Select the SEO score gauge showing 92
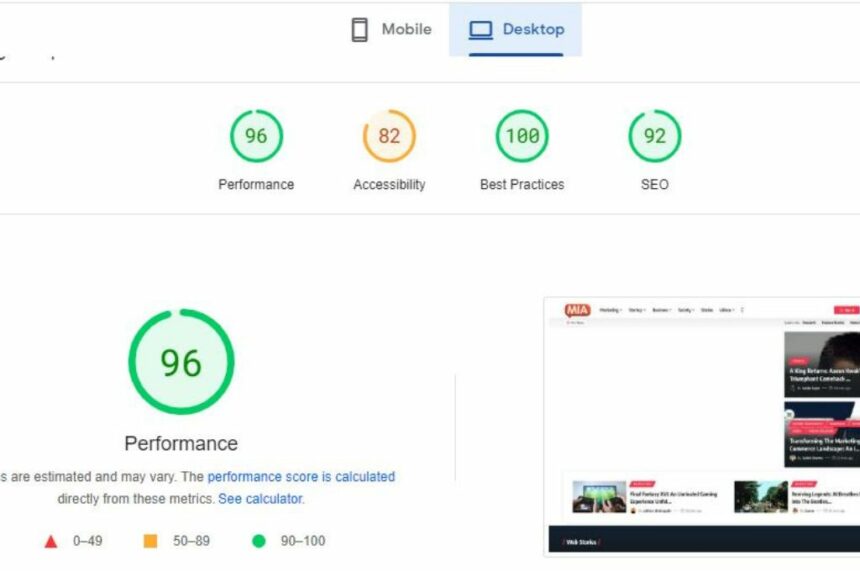This screenshot has width=860, height=571. [654, 136]
